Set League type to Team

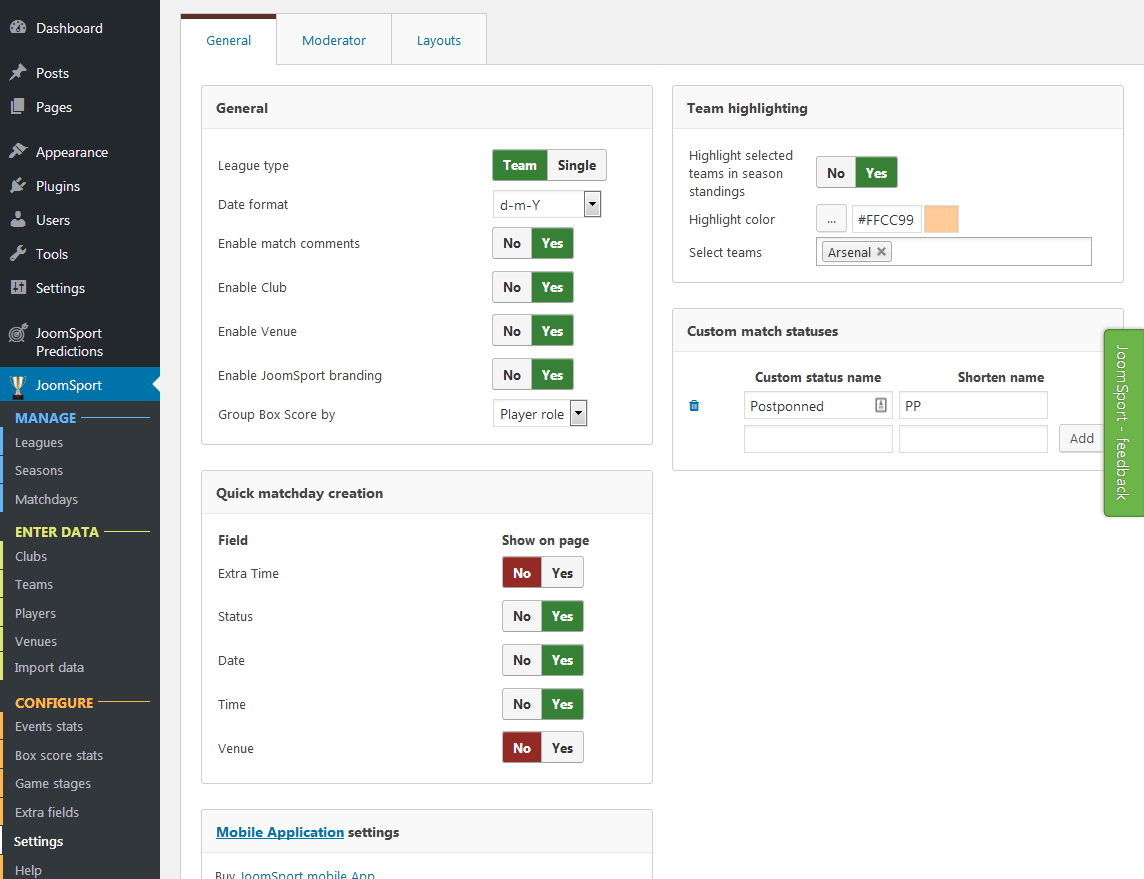coord(519,165)
